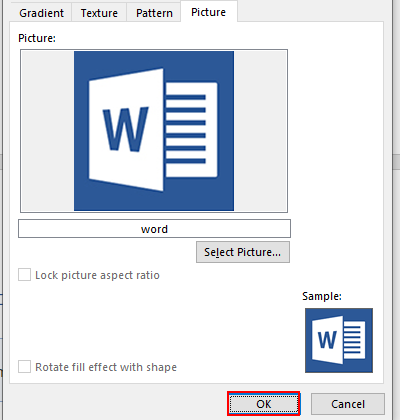Viewport: 400px width, 420px height.
Task: Click the blue background of Sample preview
Action: [339, 368]
